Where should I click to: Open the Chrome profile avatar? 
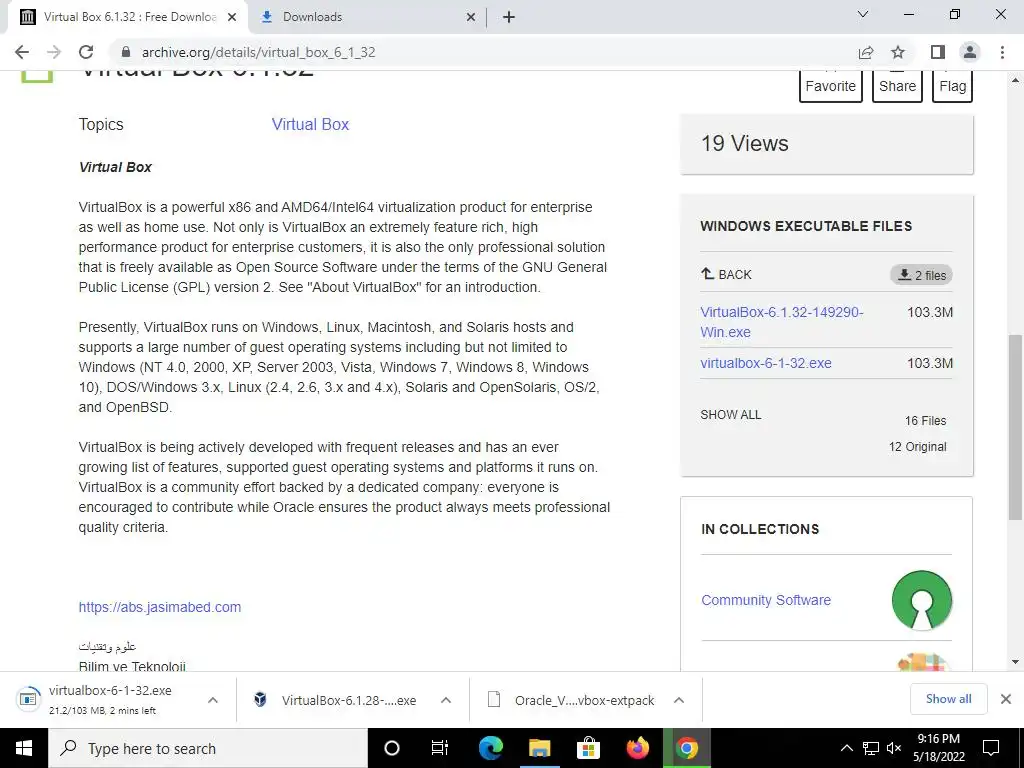pyautogui.click(x=970, y=52)
